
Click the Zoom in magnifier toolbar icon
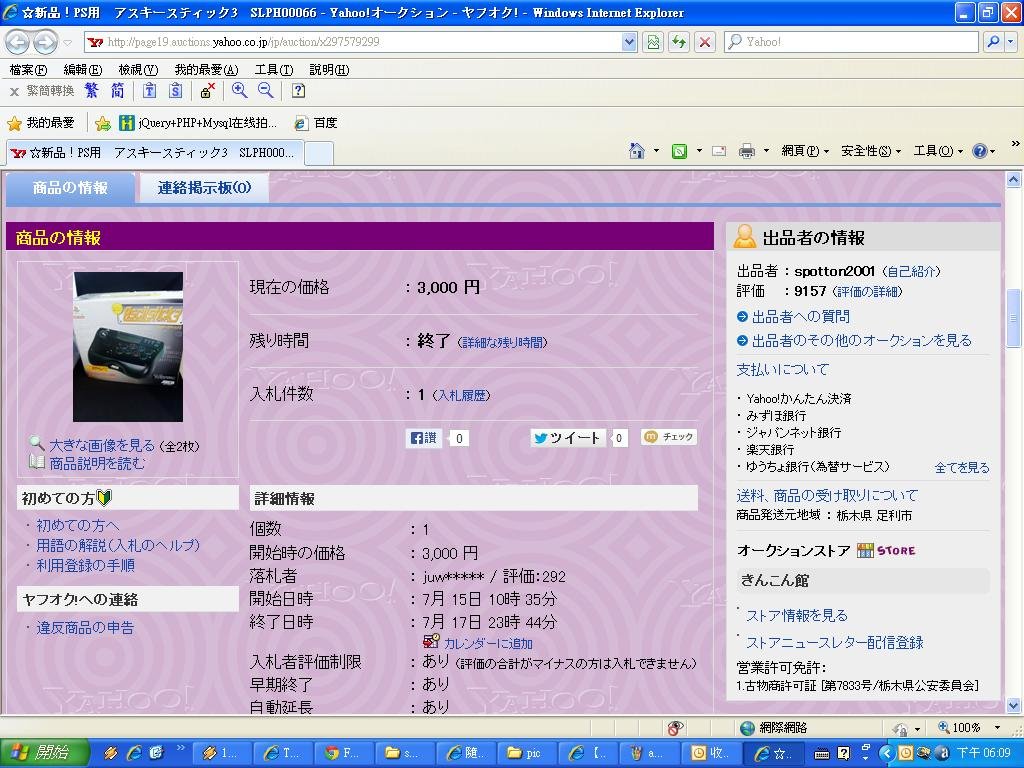(x=240, y=91)
